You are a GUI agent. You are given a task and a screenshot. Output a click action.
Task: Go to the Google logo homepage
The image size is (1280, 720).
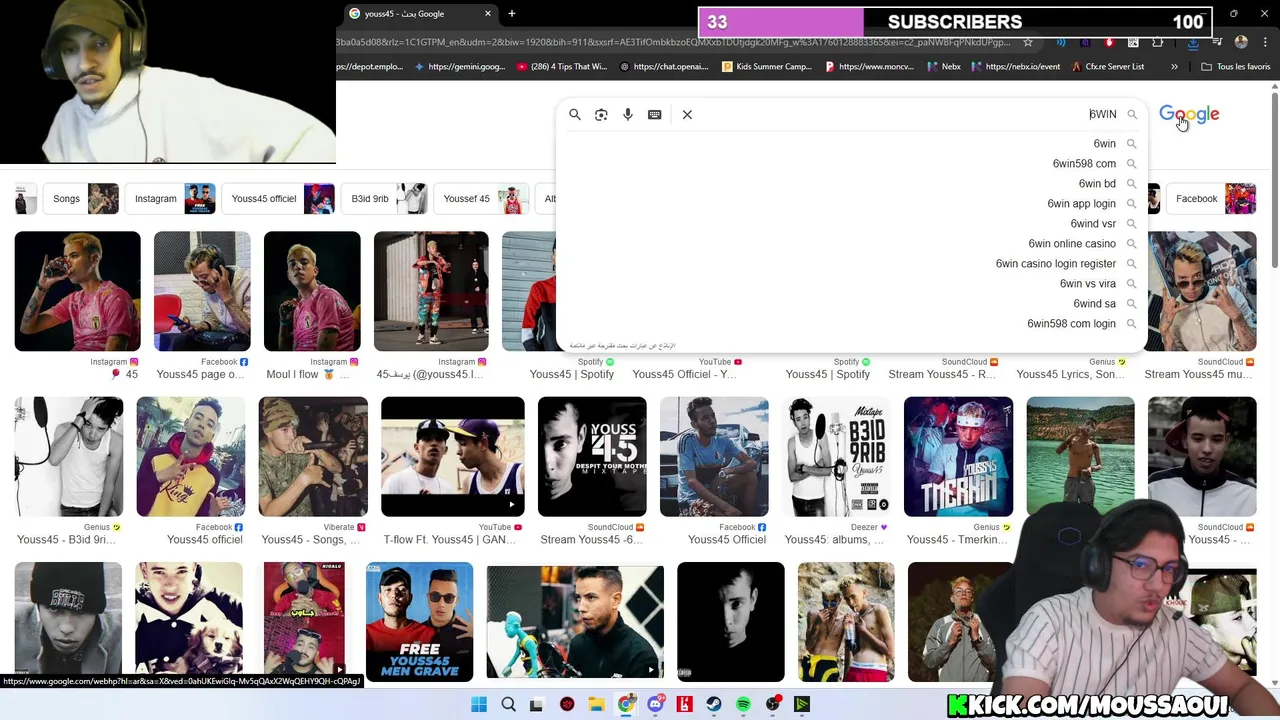[1189, 115]
